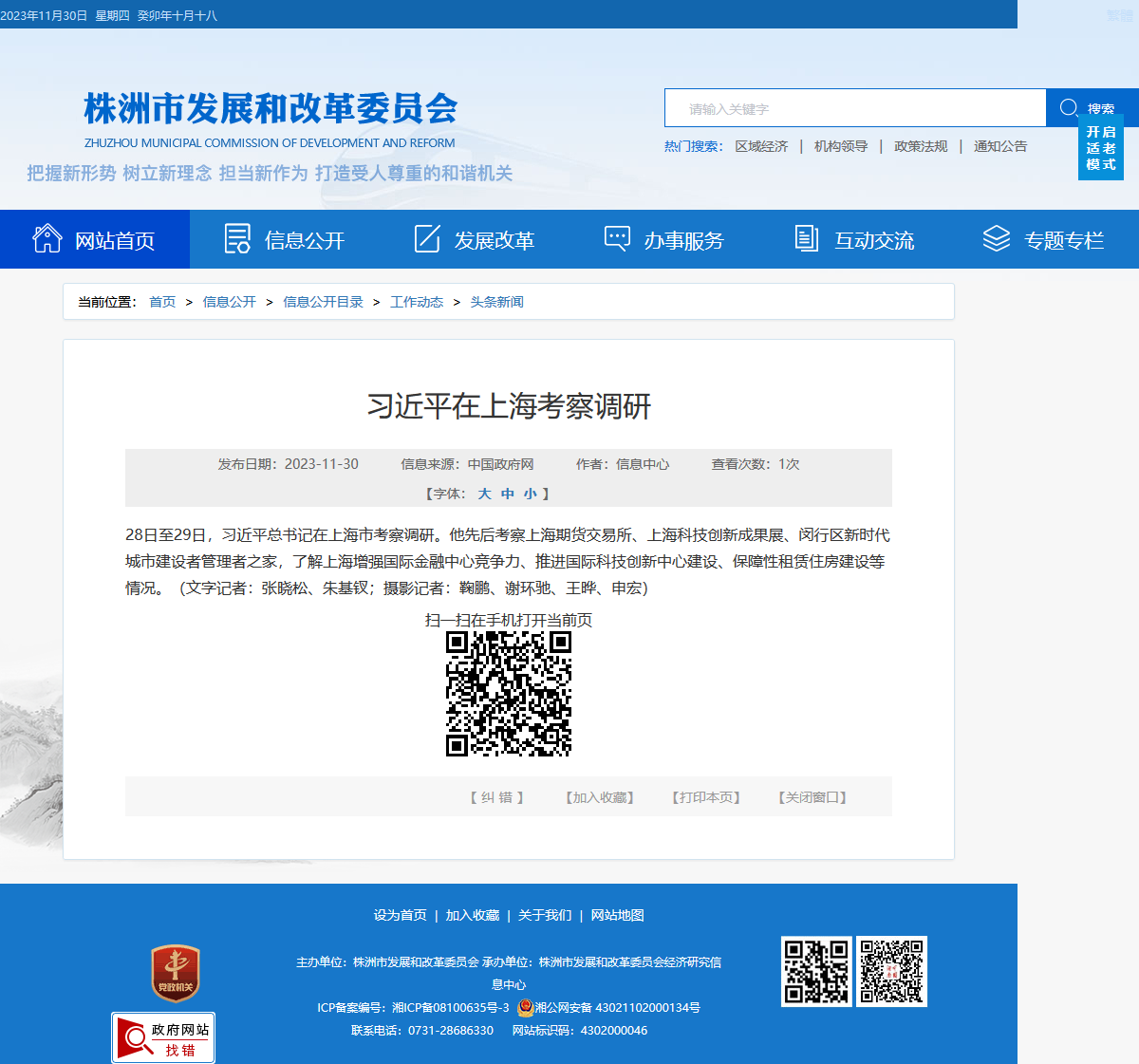1139x1064 pixels.
Task: Click the 党政机关 emblem badge
Action: pyautogui.click(x=176, y=973)
